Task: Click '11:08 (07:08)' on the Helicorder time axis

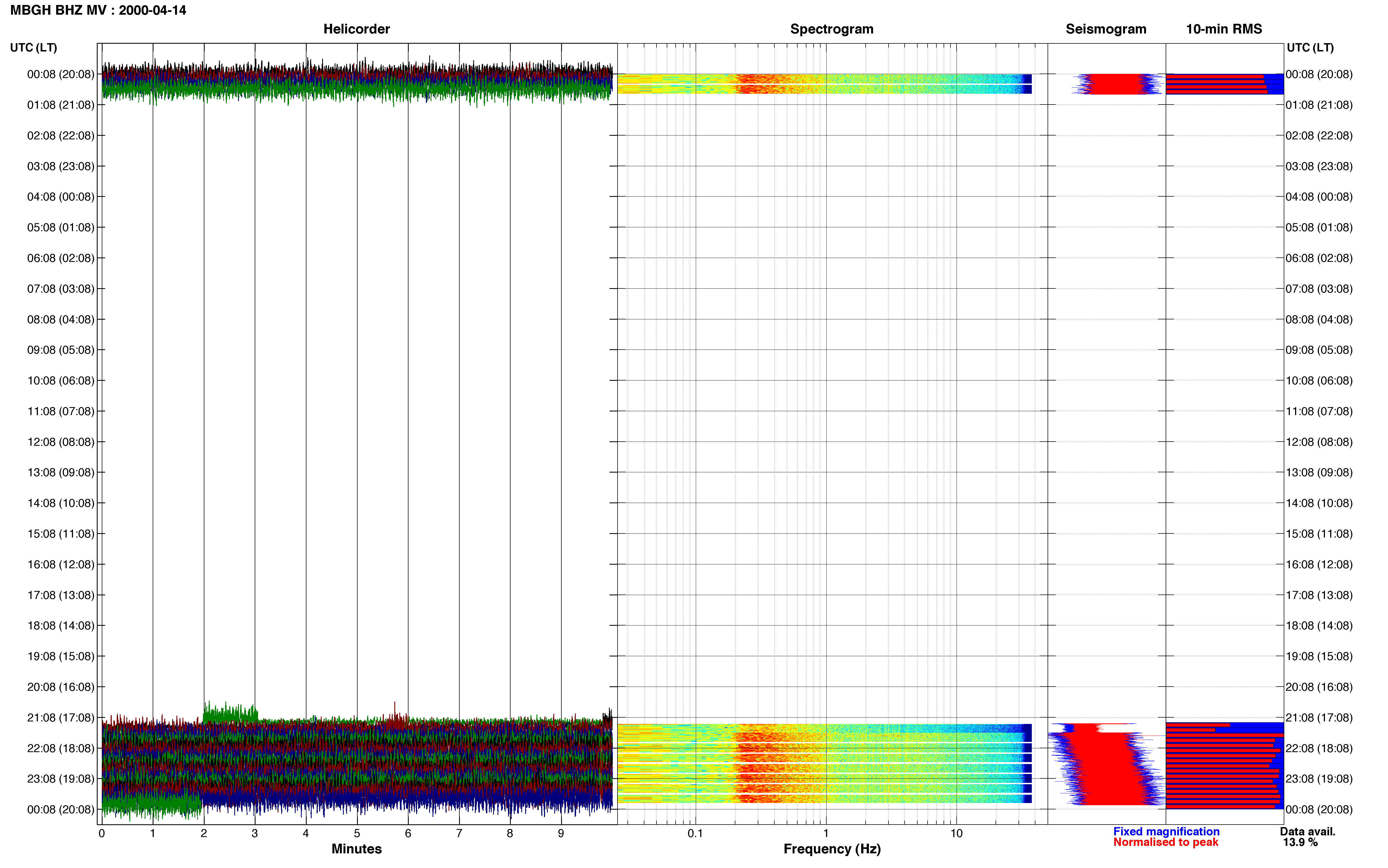Action: pos(61,411)
